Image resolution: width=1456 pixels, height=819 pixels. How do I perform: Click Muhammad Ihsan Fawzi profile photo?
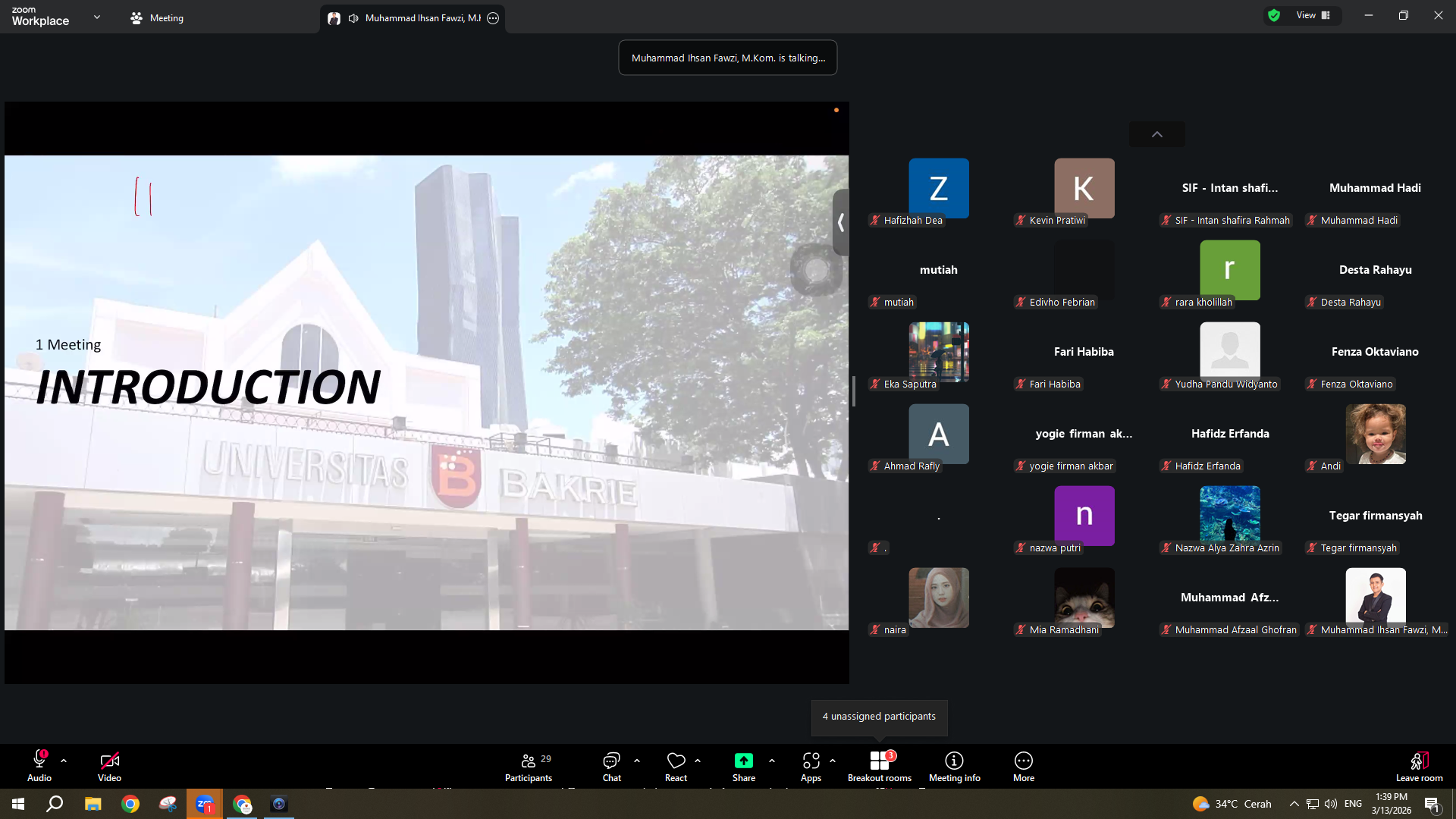(1376, 598)
